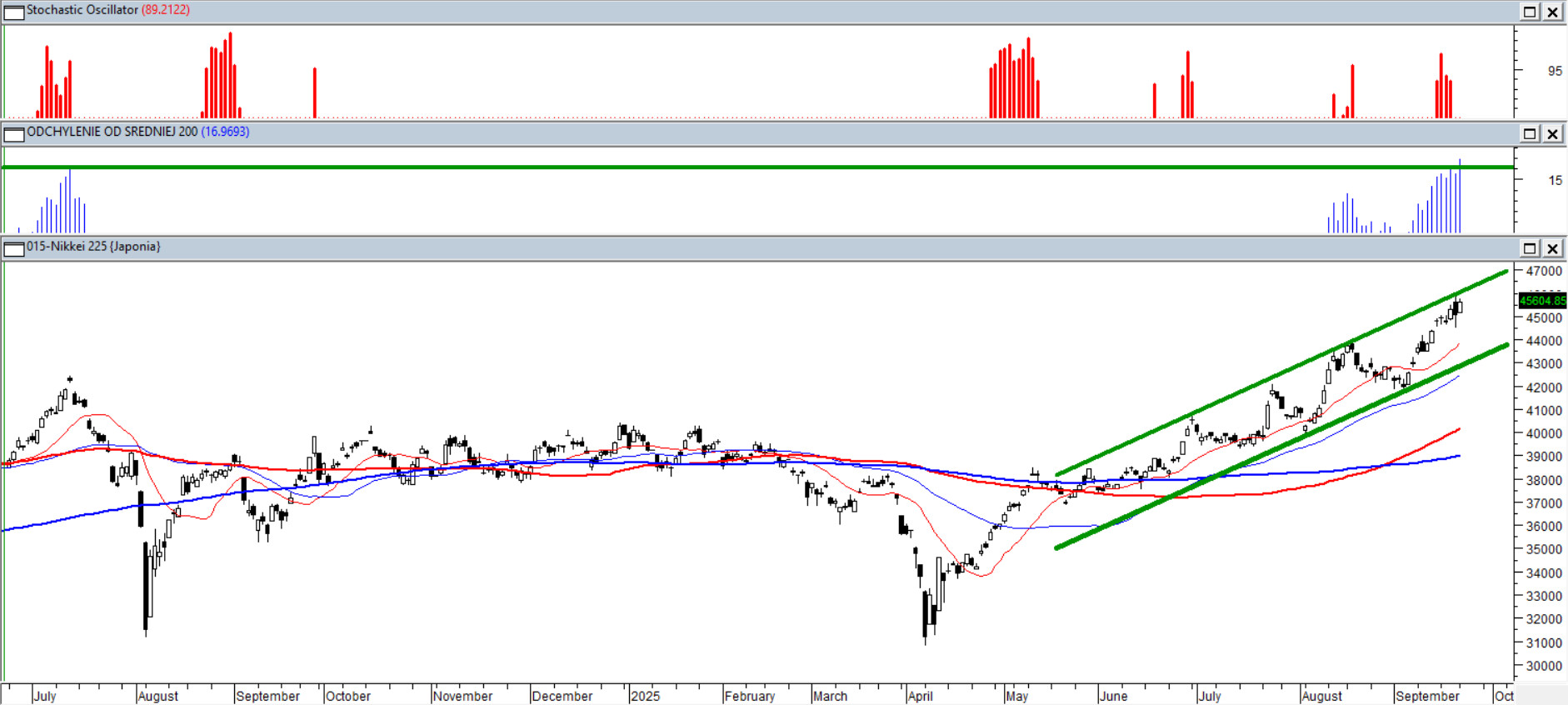
Task: Click the April label on date axis
Action: (x=920, y=696)
